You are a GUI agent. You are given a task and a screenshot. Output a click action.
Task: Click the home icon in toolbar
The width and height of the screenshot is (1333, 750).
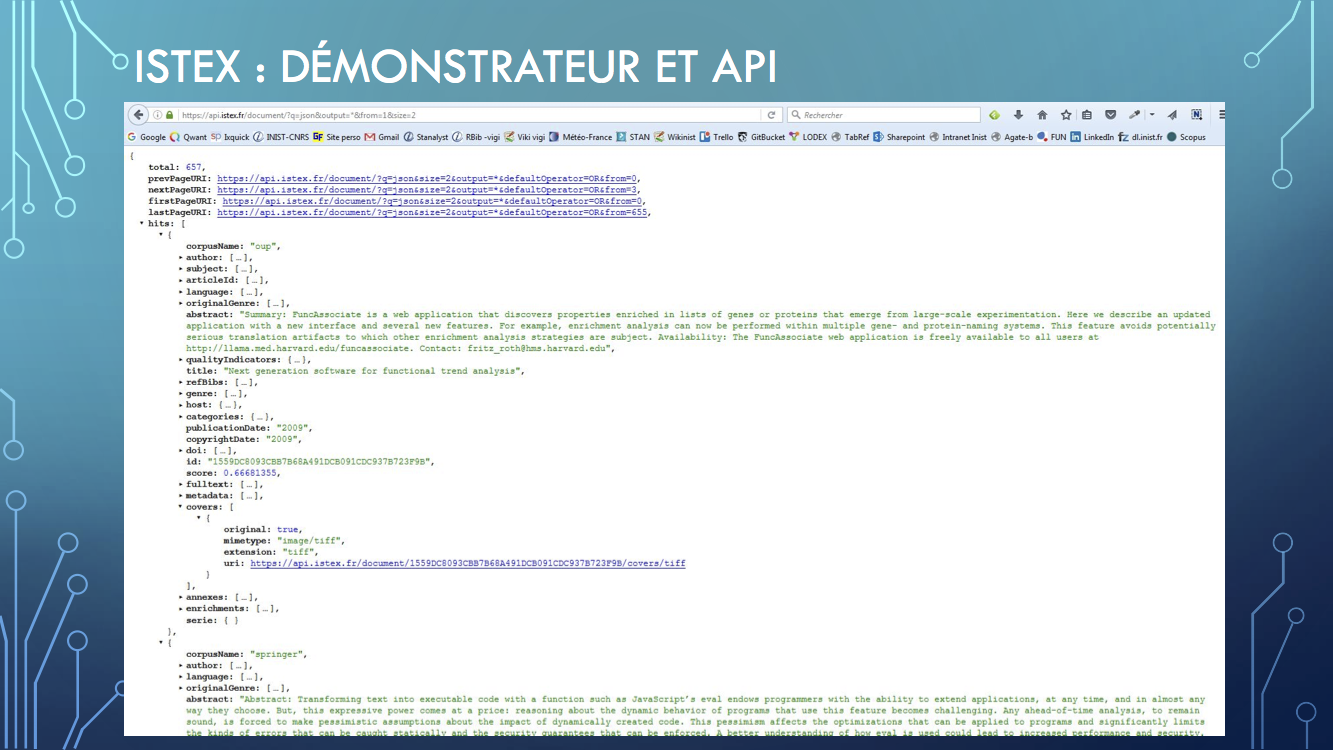click(1042, 114)
